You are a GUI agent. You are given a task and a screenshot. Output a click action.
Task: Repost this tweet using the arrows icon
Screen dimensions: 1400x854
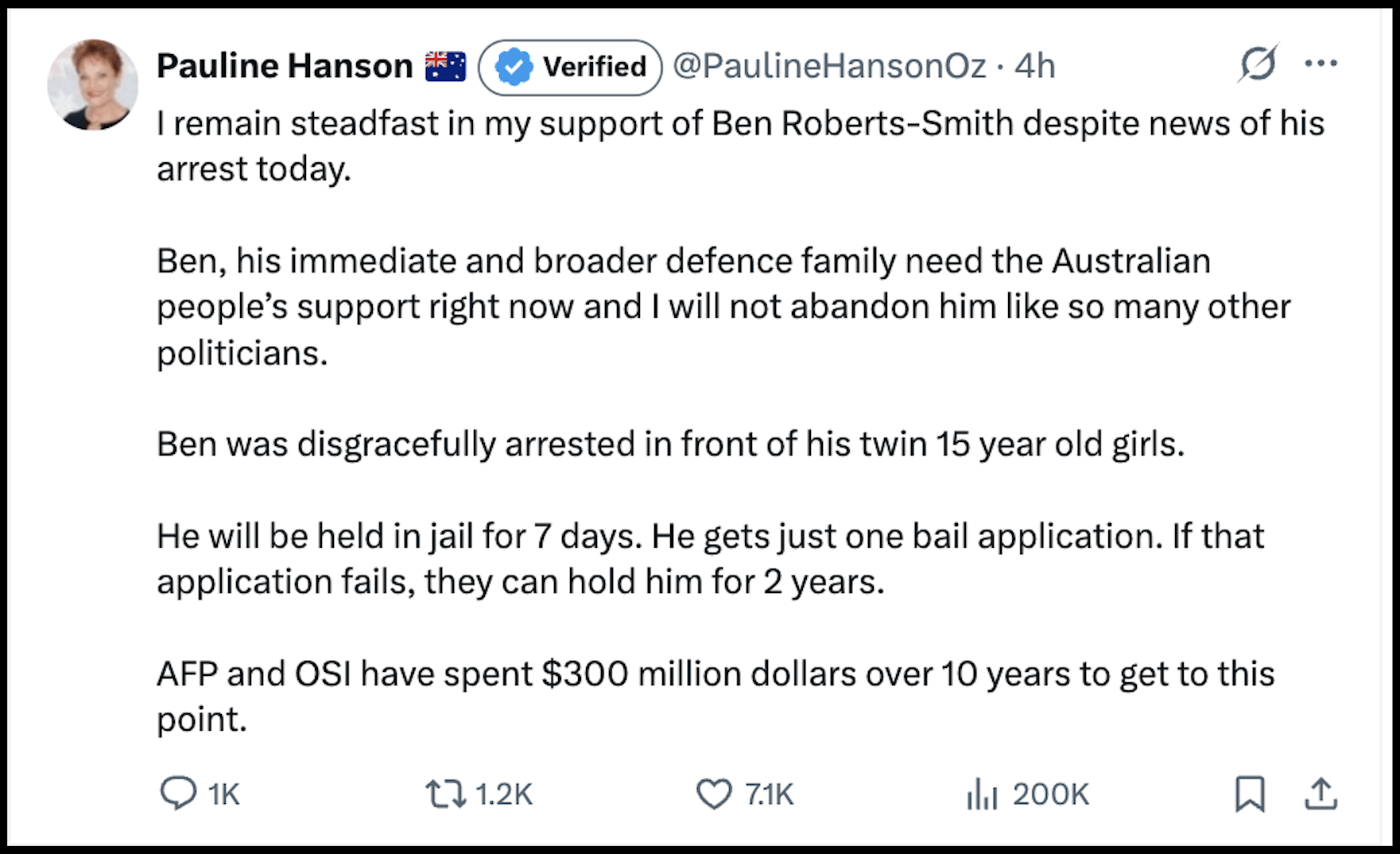tap(445, 794)
